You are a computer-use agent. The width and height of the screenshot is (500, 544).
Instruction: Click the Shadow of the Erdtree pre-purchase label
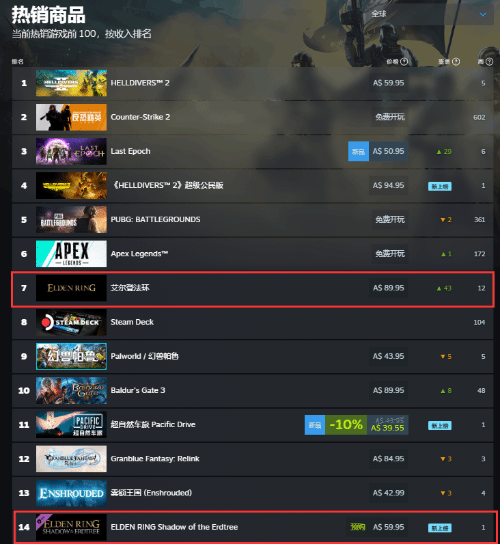coord(358,527)
